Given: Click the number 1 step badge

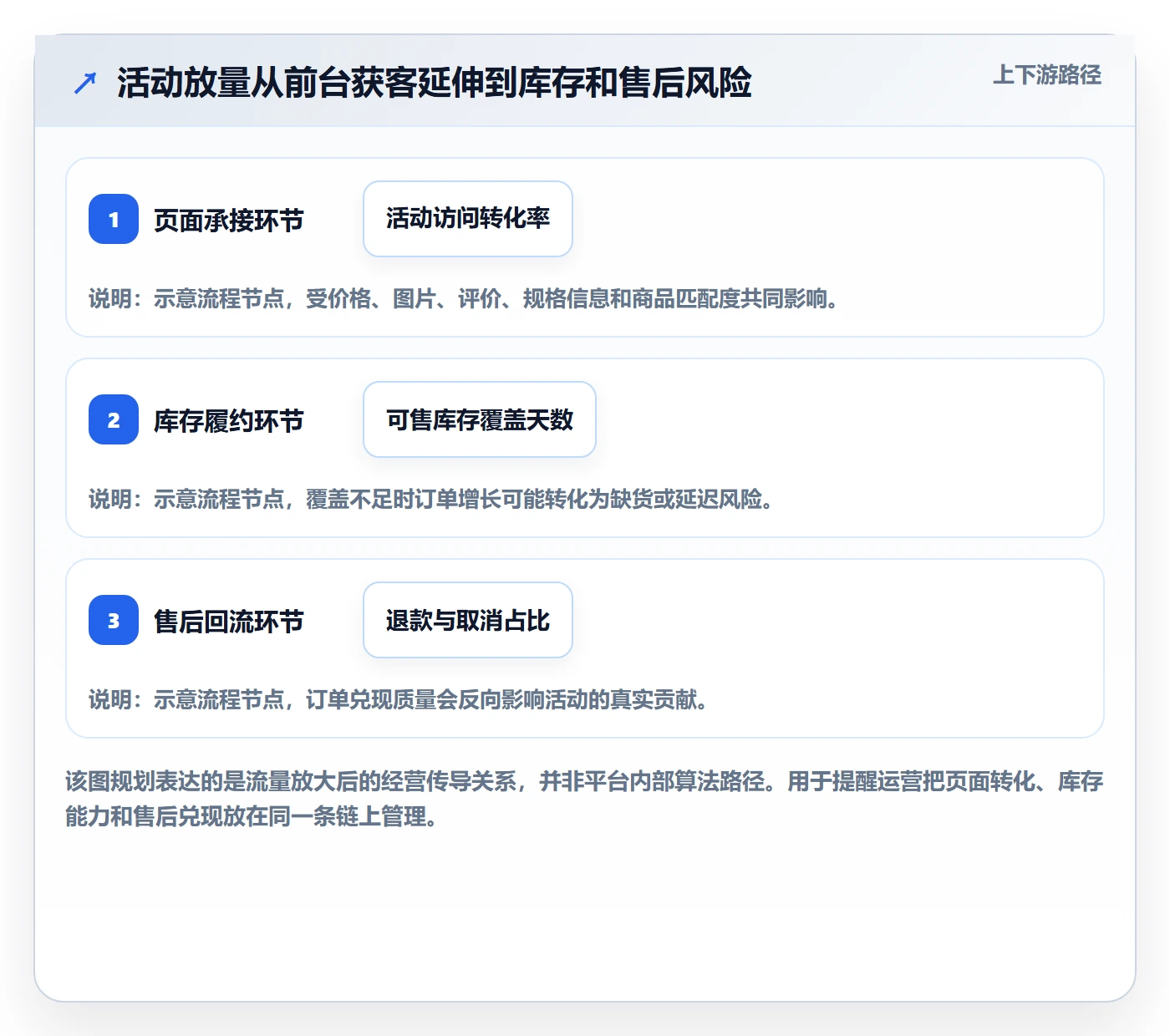Looking at the screenshot, I should pos(114,219).
